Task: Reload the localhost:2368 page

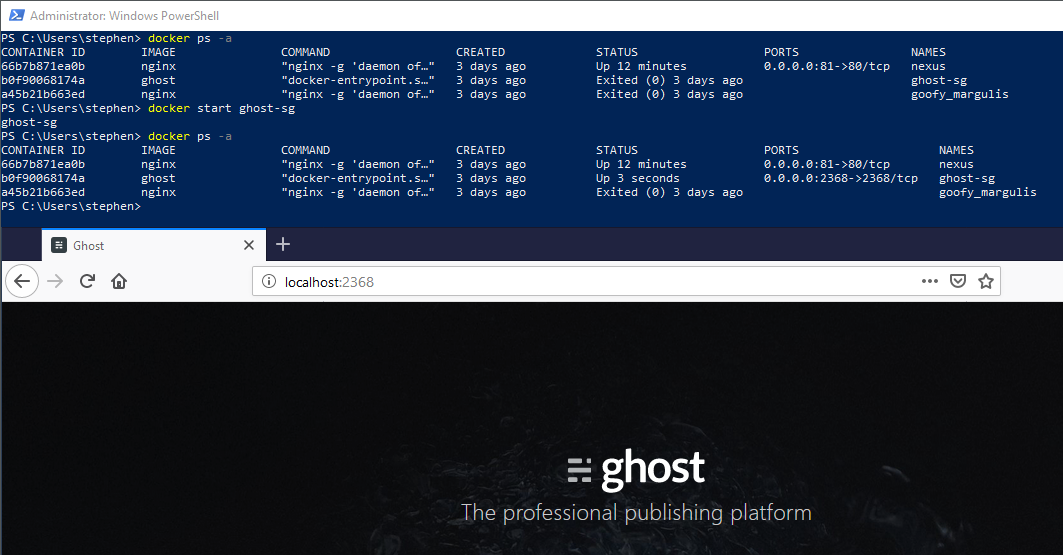Action: [87, 281]
